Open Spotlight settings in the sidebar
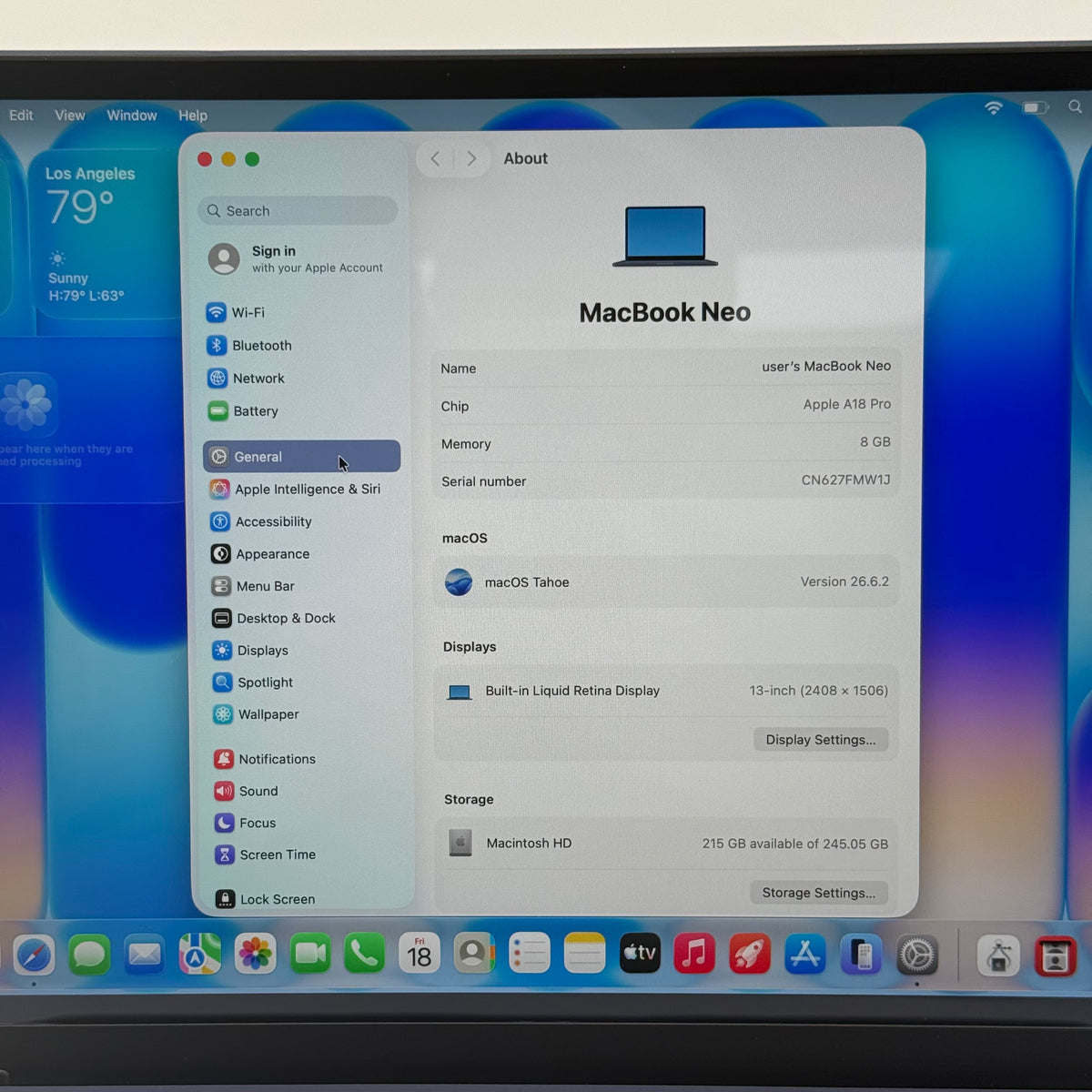This screenshot has height=1092, width=1092. tap(253, 682)
